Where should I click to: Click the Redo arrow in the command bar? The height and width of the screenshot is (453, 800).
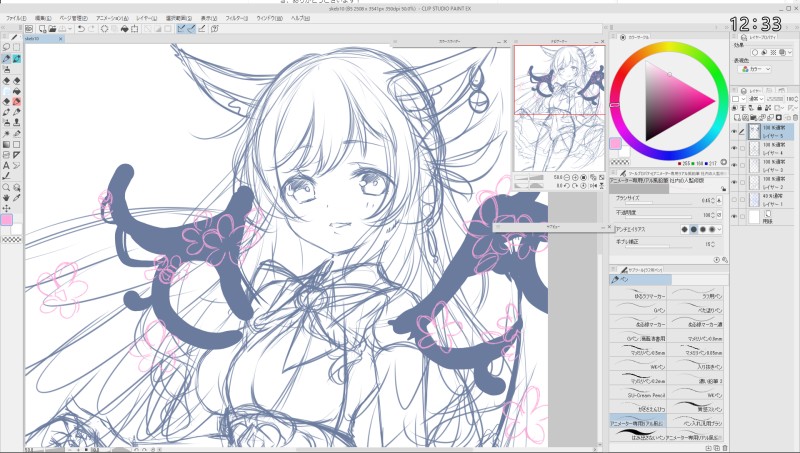[91, 29]
